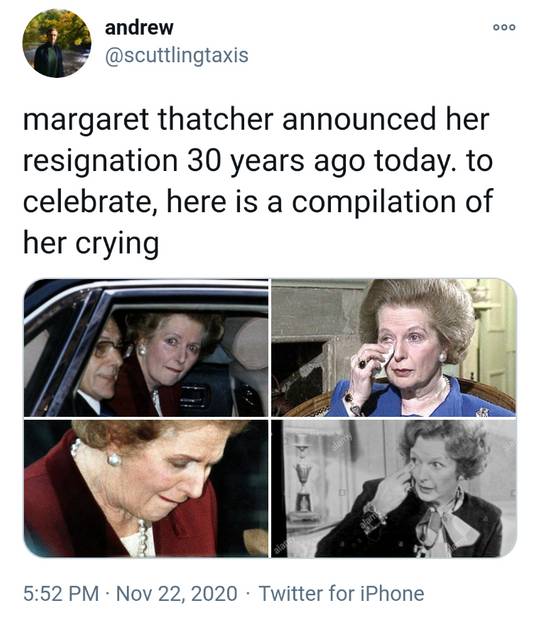Image resolution: width=540 pixels, height=619 pixels.
Task: Open the three-dot more options menu
Action: pyautogui.click(x=504, y=27)
